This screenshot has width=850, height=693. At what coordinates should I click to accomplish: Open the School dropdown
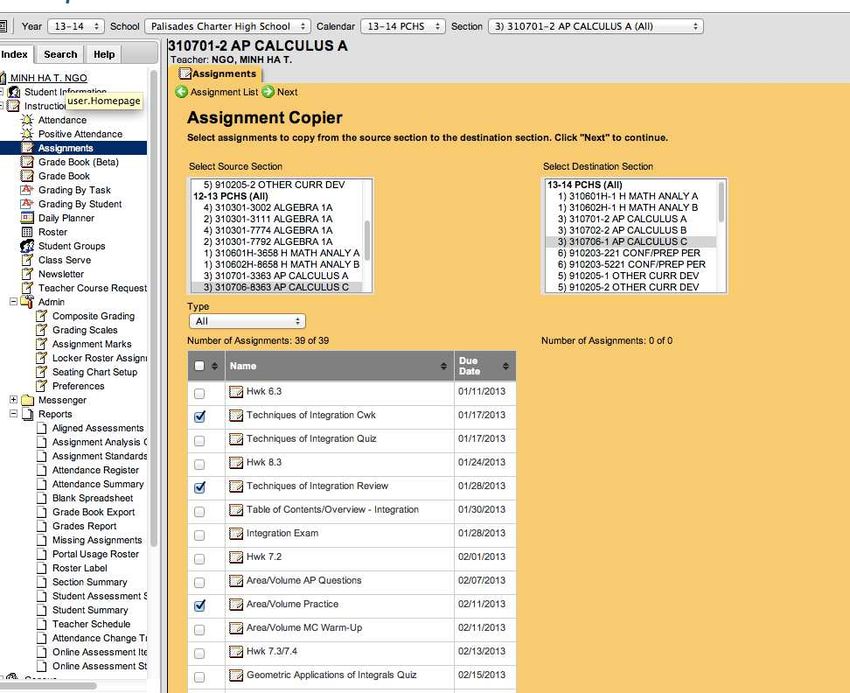228,26
